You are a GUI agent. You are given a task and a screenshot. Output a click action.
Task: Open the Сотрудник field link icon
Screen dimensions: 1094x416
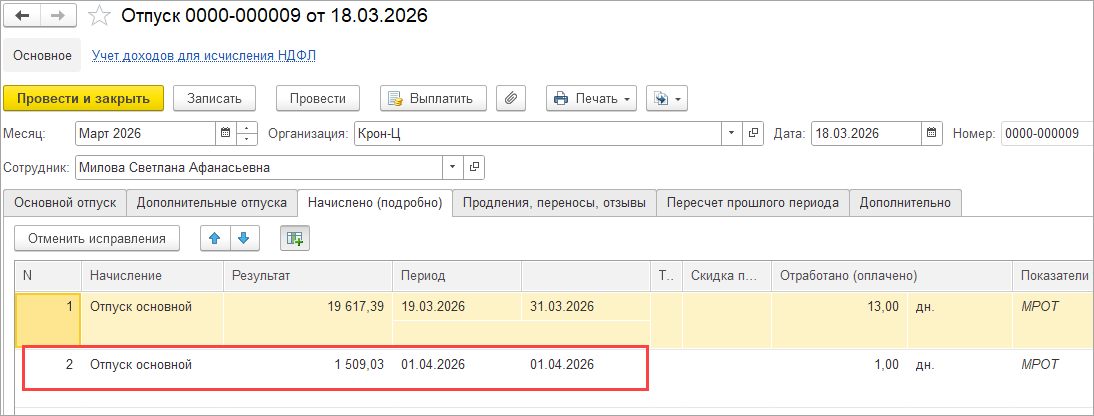(x=475, y=167)
